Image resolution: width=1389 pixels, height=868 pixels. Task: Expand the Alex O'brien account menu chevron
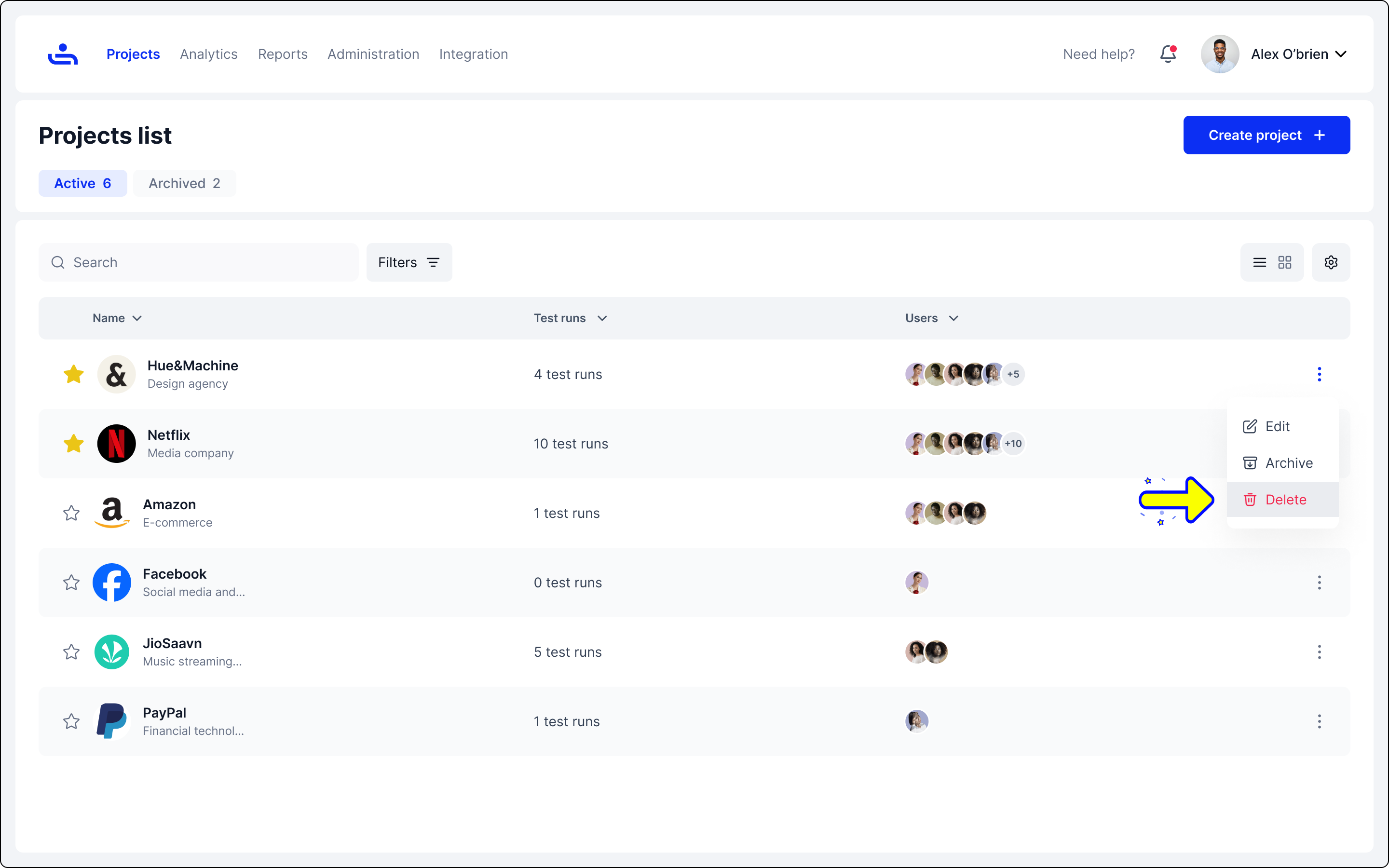(1341, 54)
